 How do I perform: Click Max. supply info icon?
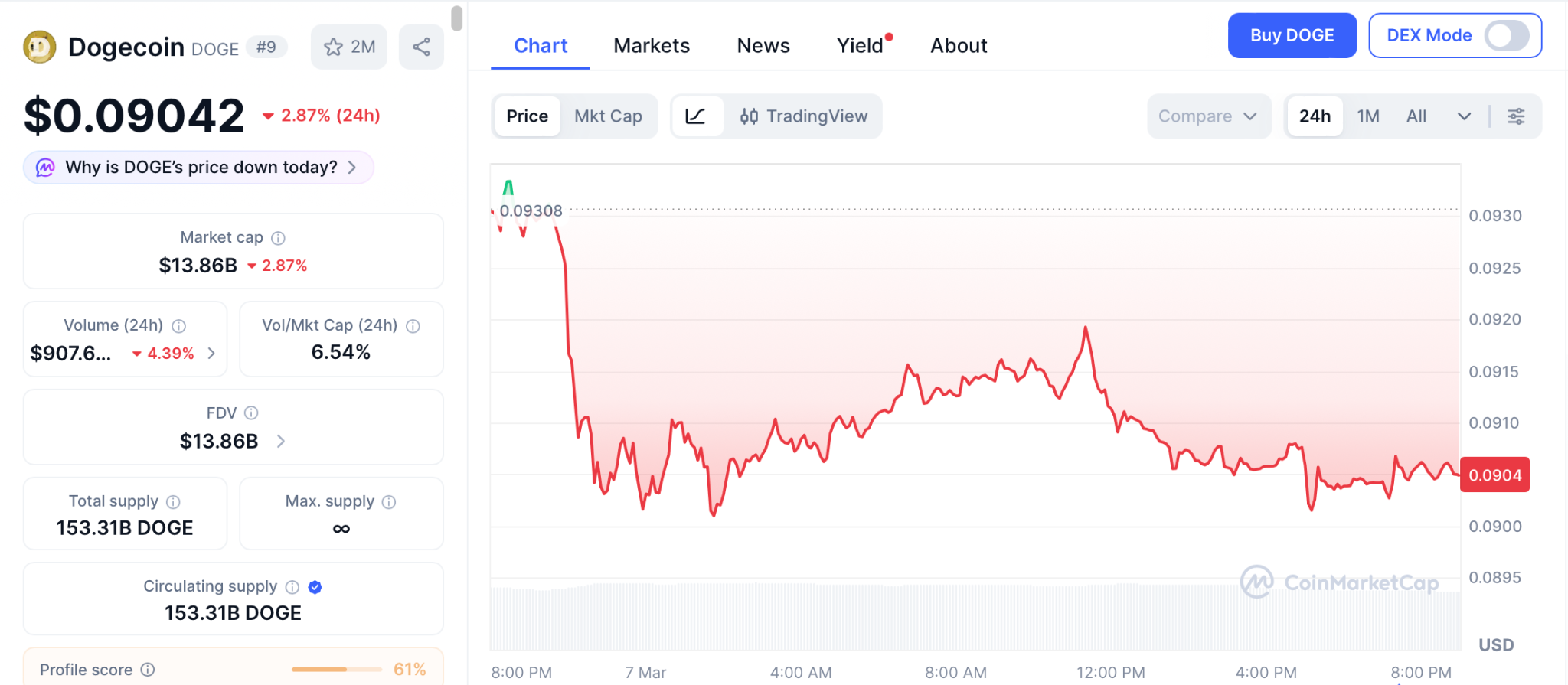point(389,502)
